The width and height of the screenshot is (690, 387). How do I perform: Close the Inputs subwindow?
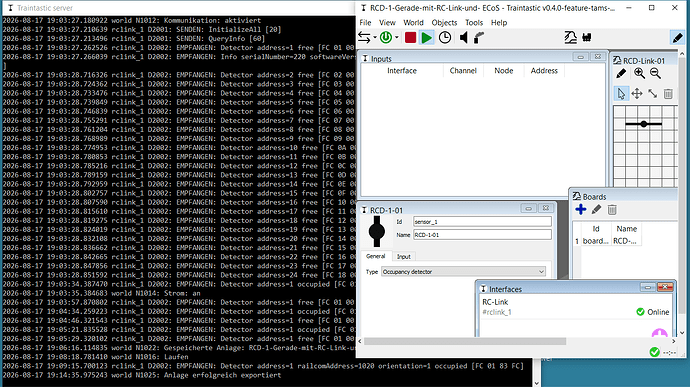pos(597,57)
